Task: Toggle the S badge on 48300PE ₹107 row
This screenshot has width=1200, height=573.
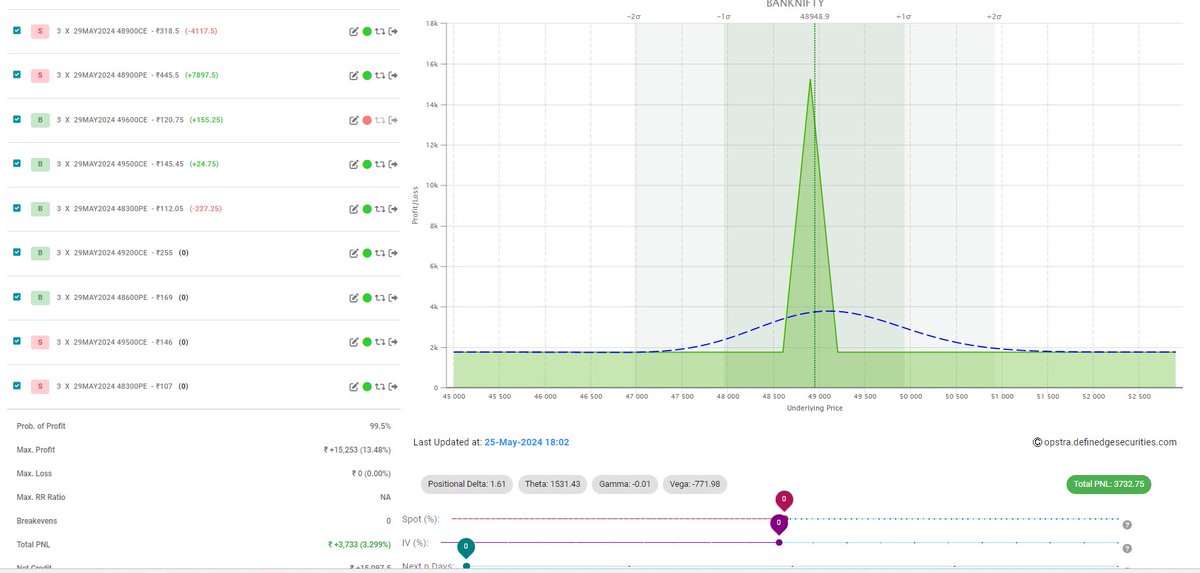Action: click(40, 386)
